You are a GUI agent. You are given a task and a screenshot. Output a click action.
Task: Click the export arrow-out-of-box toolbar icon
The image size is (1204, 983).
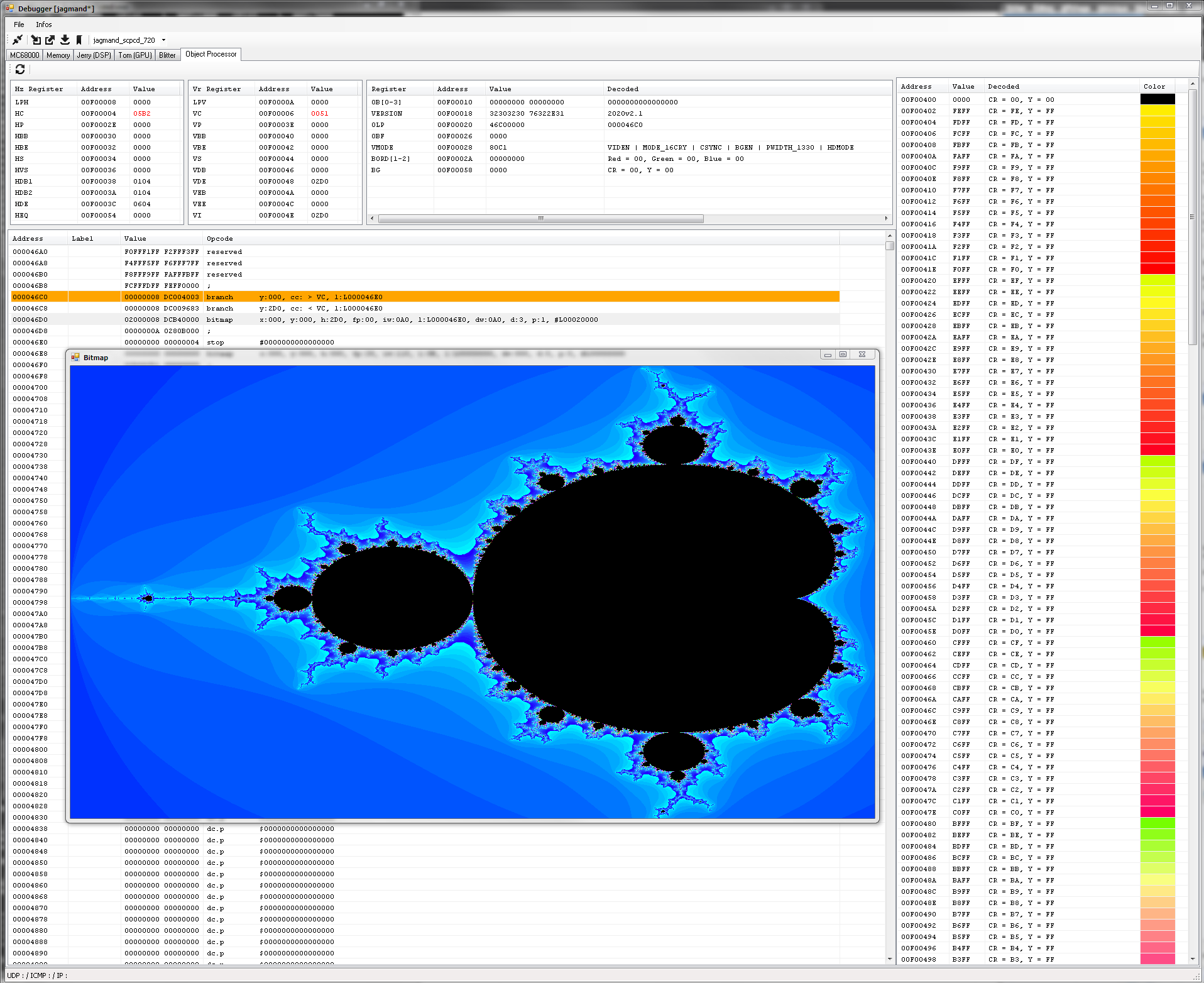click(x=50, y=40)
